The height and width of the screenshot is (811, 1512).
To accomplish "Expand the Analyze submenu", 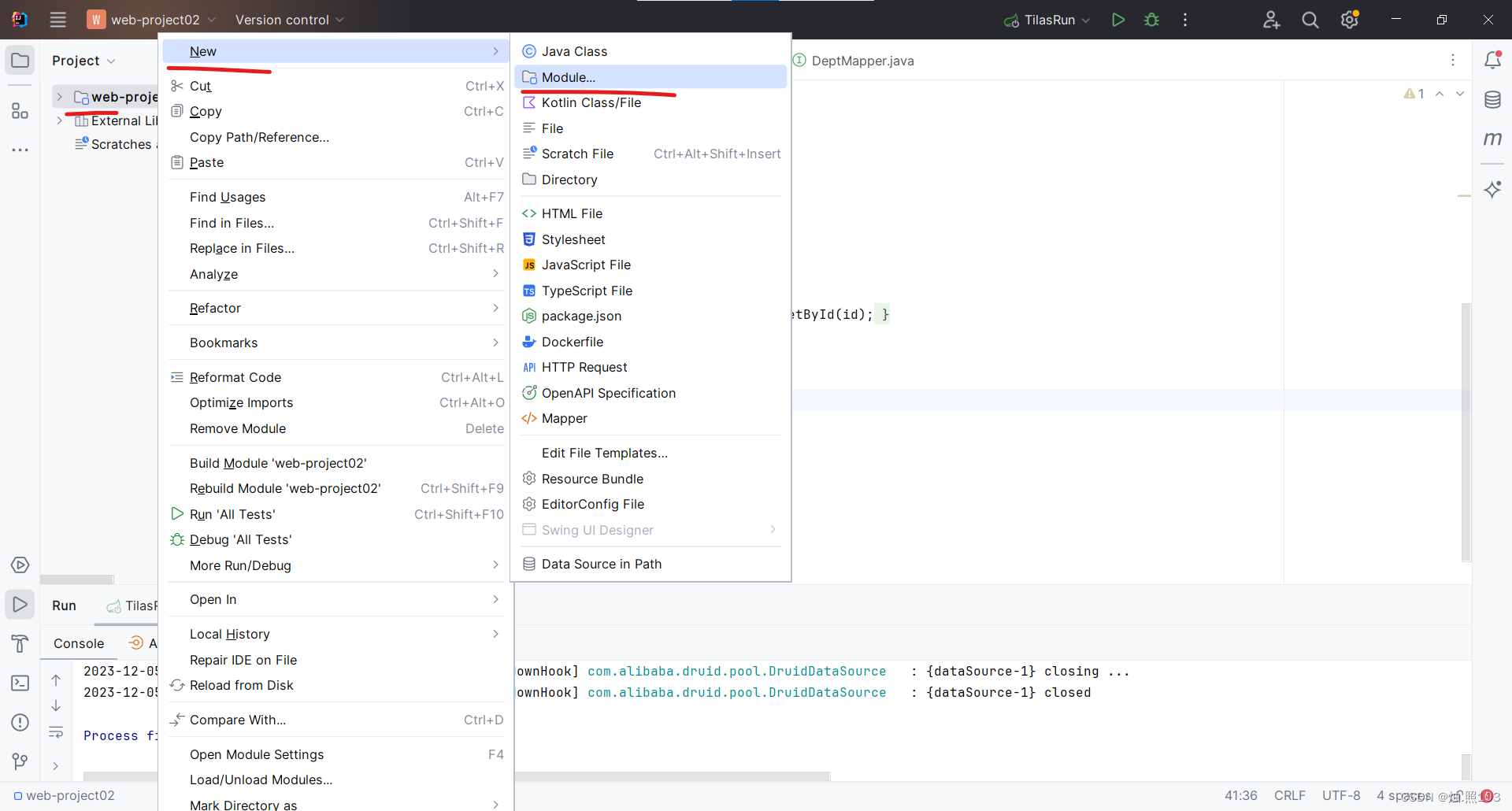I will [336, 274].
